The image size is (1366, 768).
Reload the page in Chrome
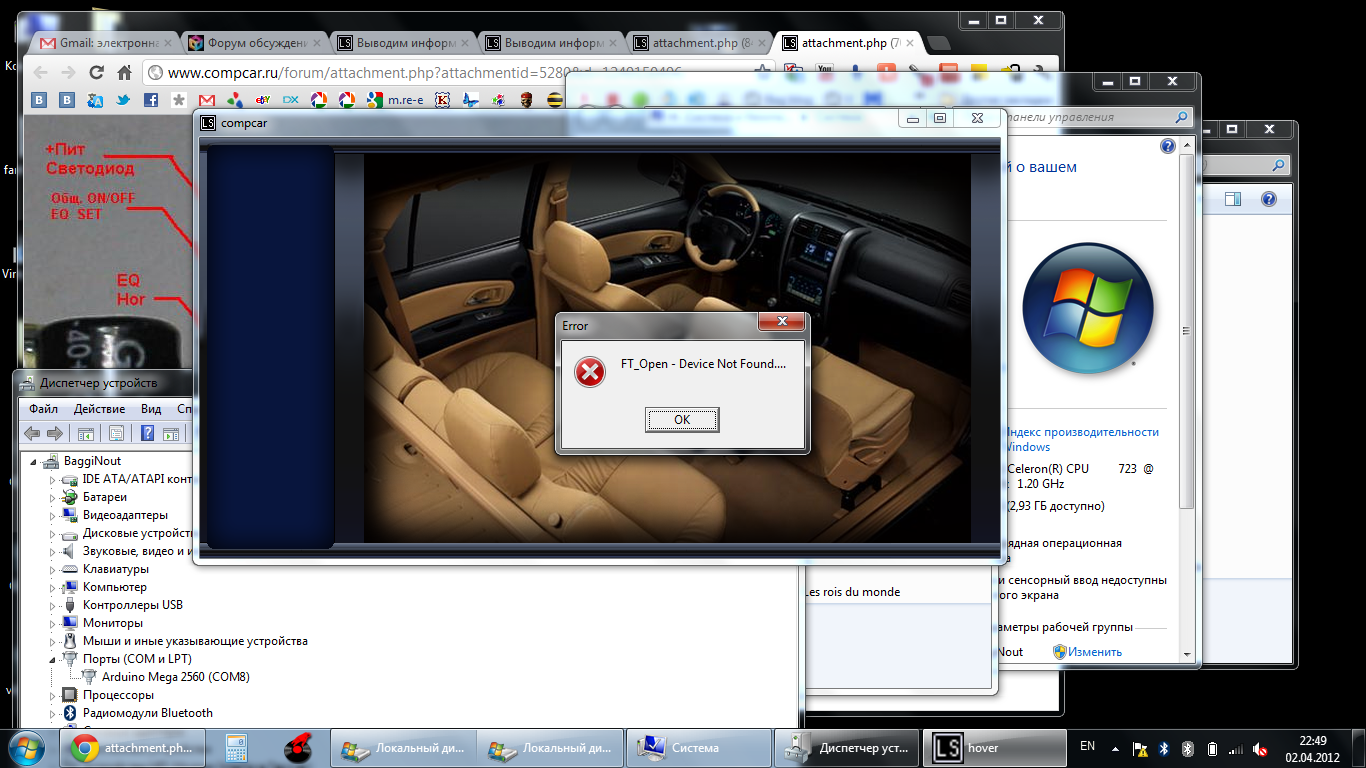(x=97, y=73)
